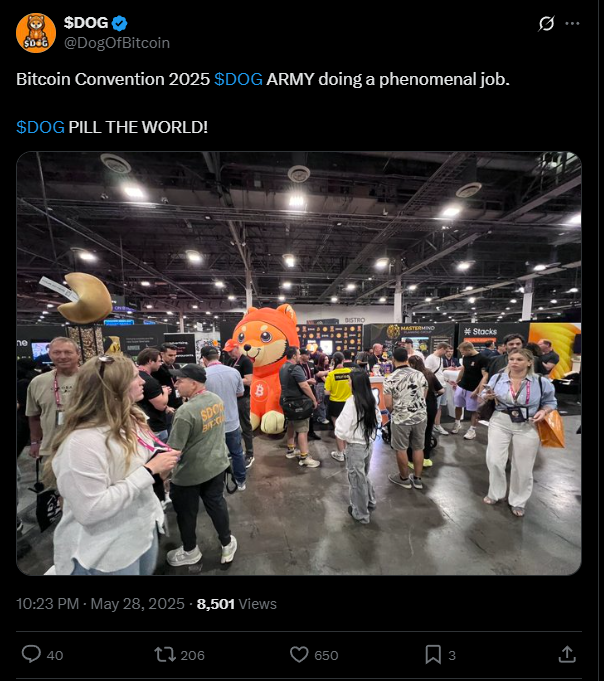This screenshot has width=604, height=681.
Task: Click the 8,501 Views count
Action: coord(237,604)
